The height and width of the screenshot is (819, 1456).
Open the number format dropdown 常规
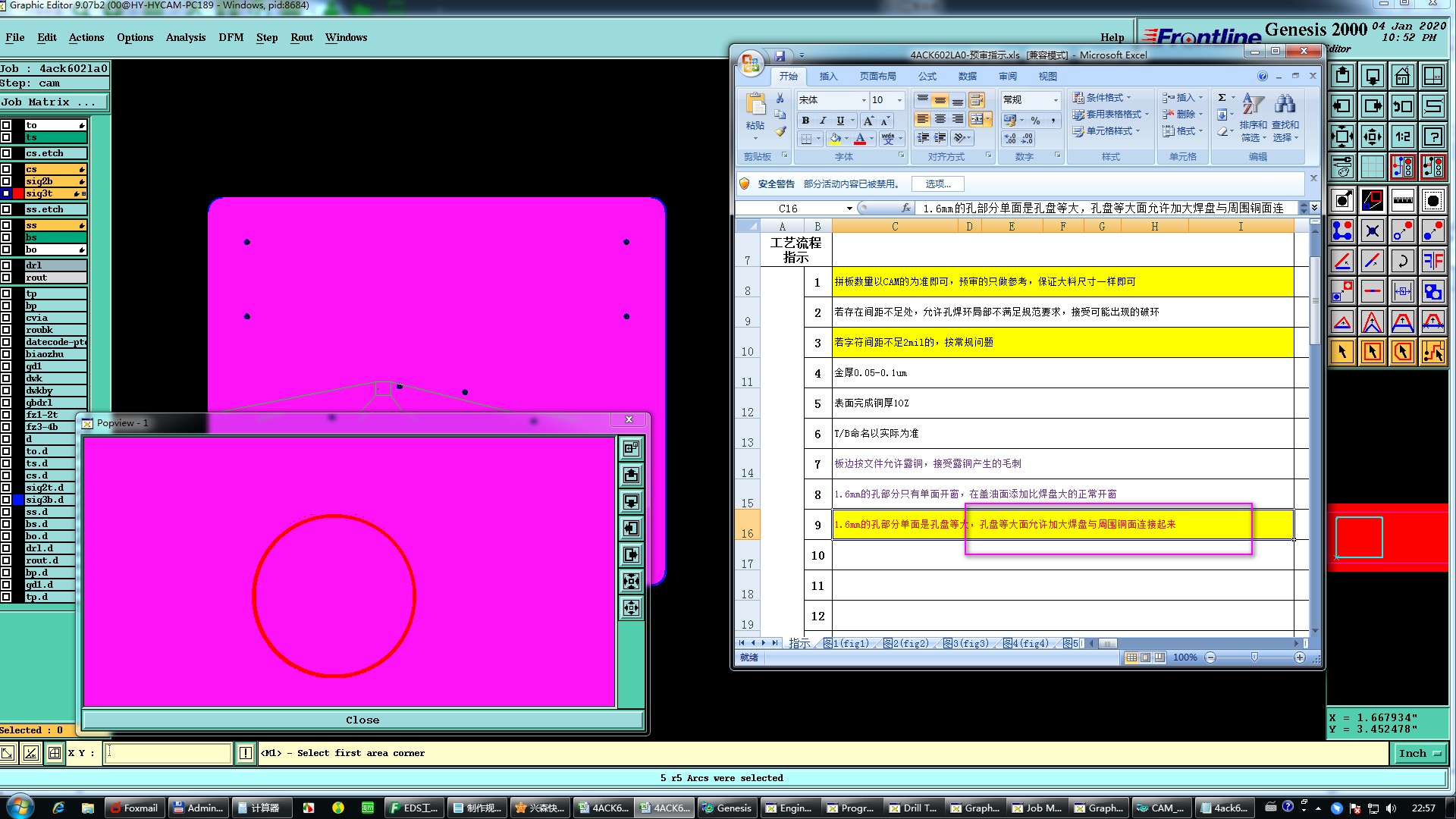click(1055, 100)
